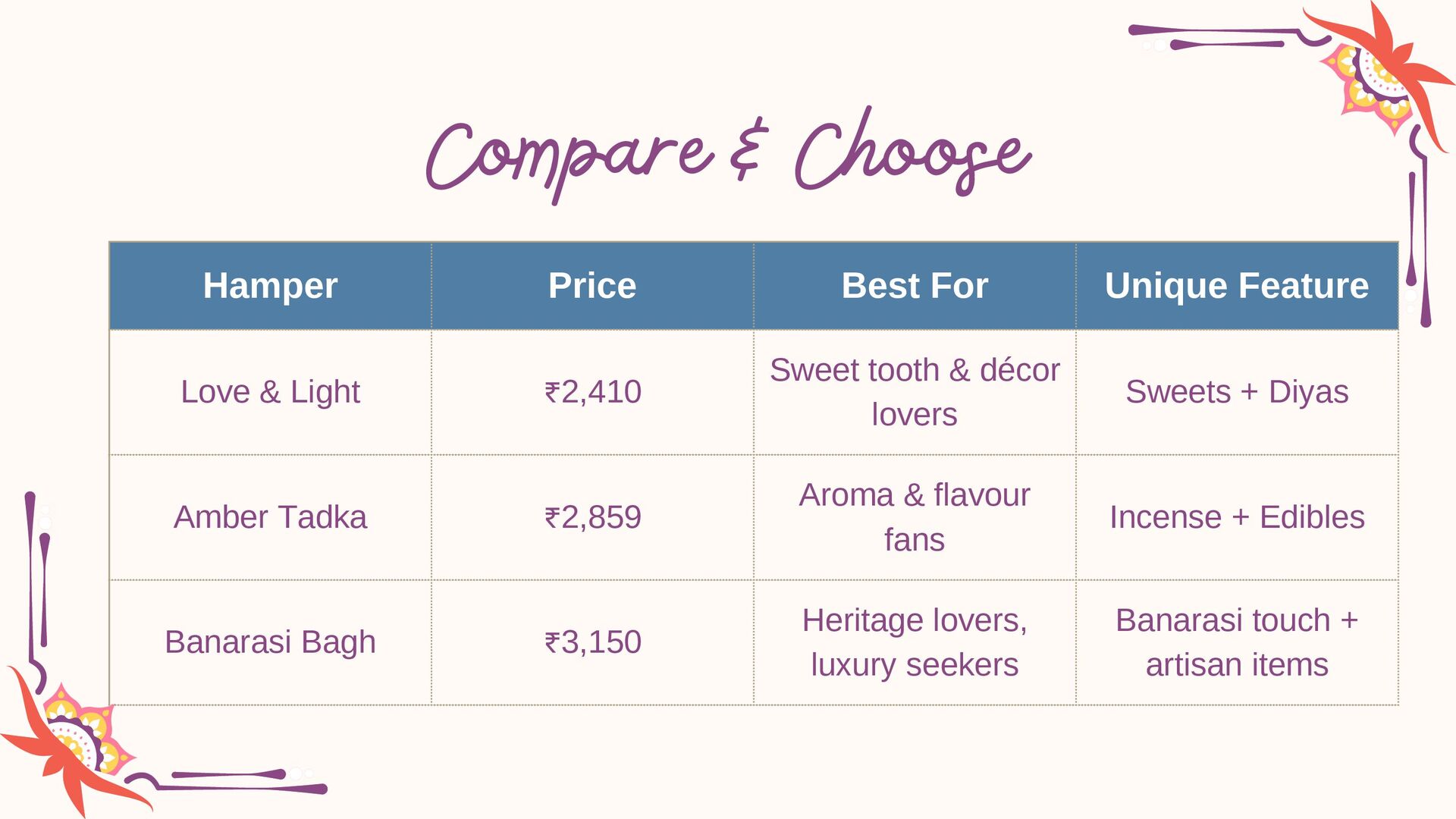
Task: Click the ₹2,859 price cell
Action: 592,517
